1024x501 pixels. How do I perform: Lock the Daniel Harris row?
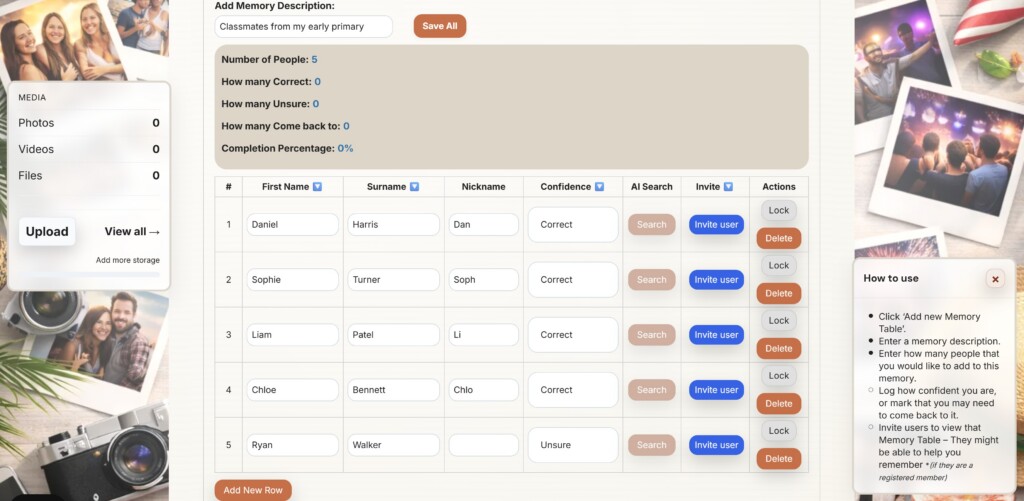778,210
